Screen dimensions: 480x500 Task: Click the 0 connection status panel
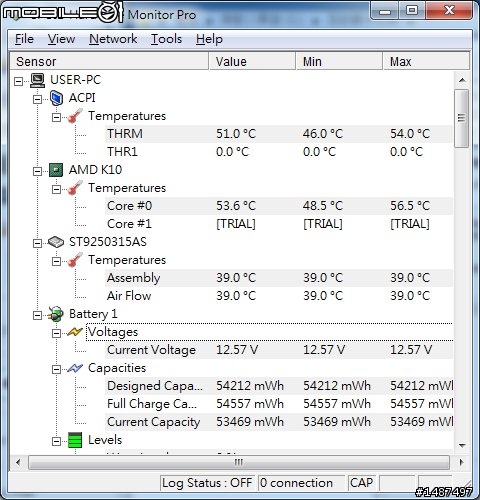pos(302,483)
